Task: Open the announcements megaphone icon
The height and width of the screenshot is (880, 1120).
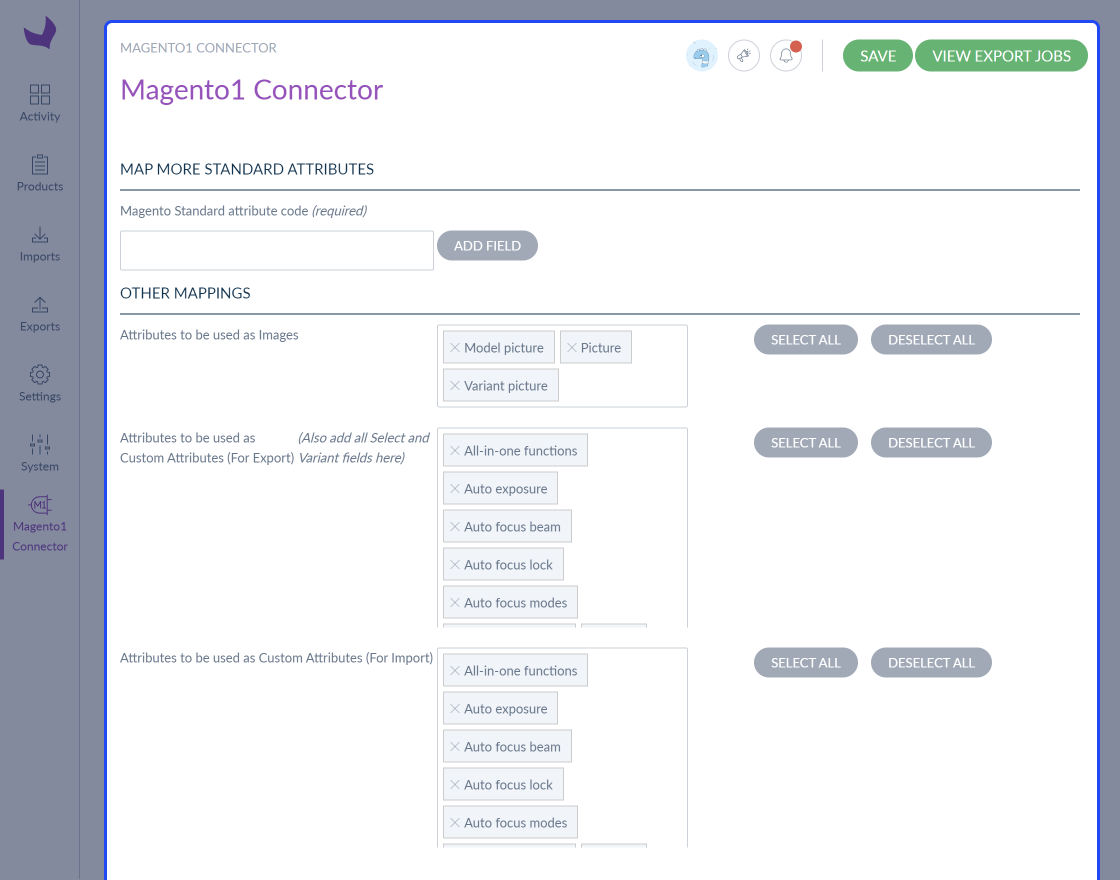Action: point(744,56)
